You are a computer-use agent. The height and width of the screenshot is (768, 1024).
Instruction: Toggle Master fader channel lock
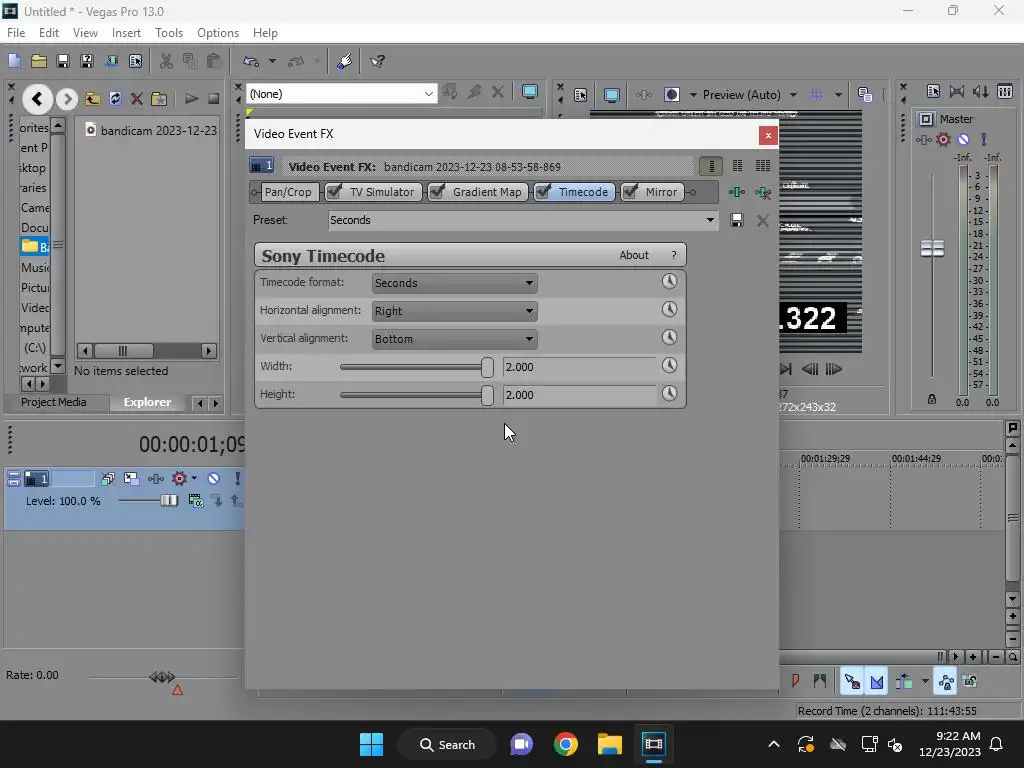tap(932, 399)
